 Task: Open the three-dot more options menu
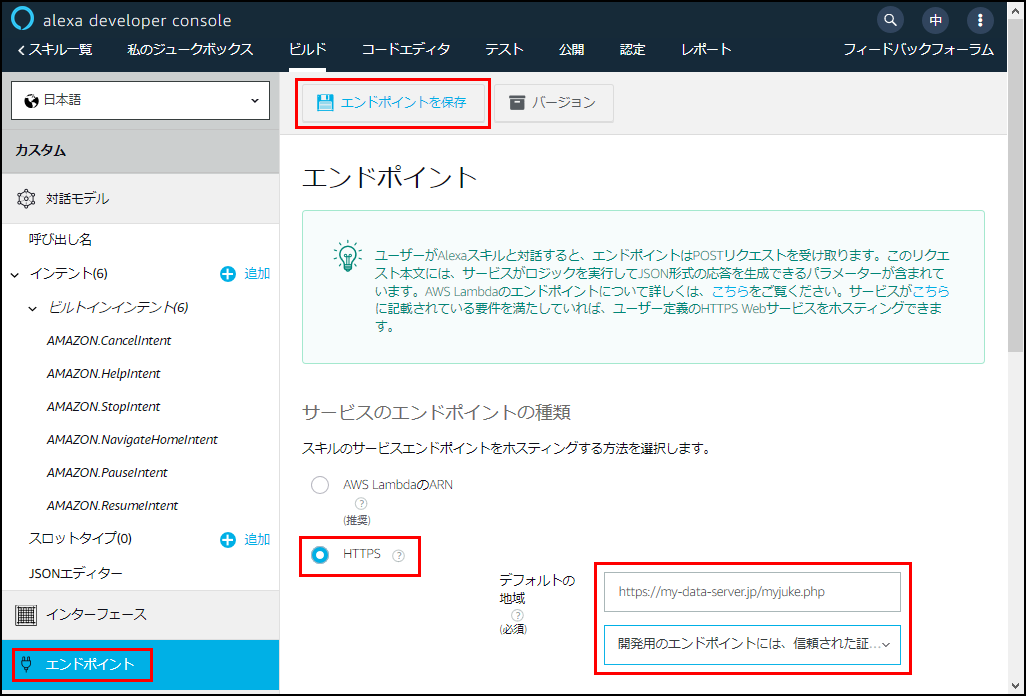980,20
